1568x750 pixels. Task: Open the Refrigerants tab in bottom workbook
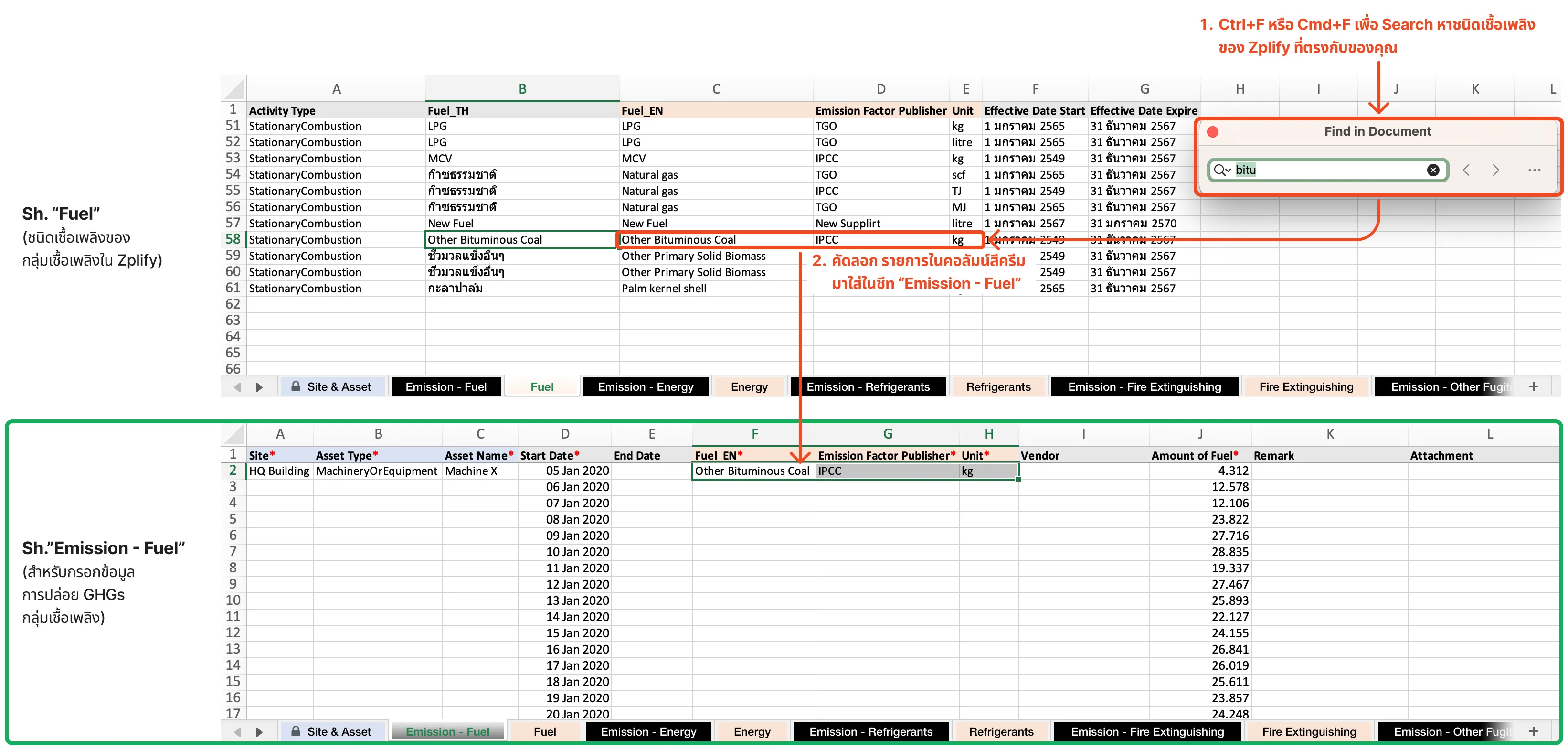(1001, 731)
